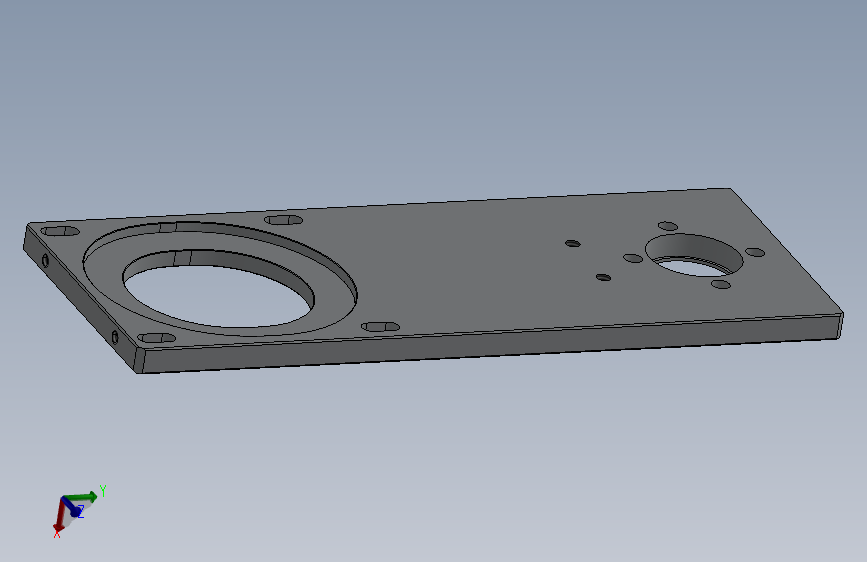The width and height of the screenshot is (867, 562).
Task: Select the smaller circular bore on the plate's right end
Action: tap(694, 256)
